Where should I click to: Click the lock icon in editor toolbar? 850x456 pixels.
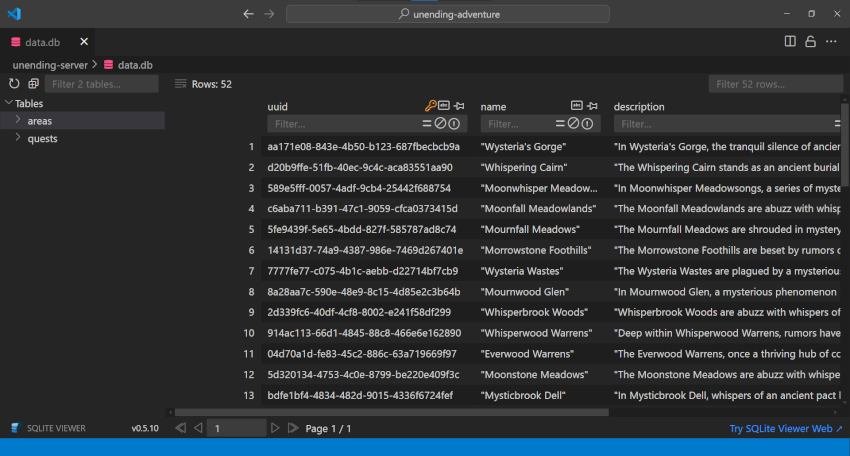(x=810, y=41)
